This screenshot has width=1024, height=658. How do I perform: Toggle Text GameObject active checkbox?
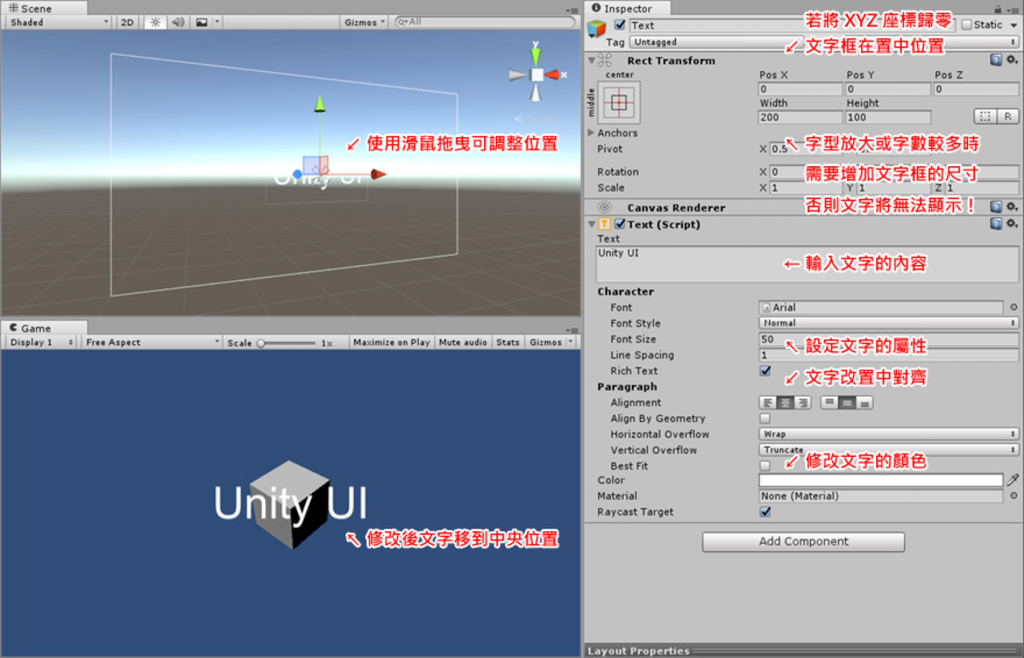pos(620,25)
